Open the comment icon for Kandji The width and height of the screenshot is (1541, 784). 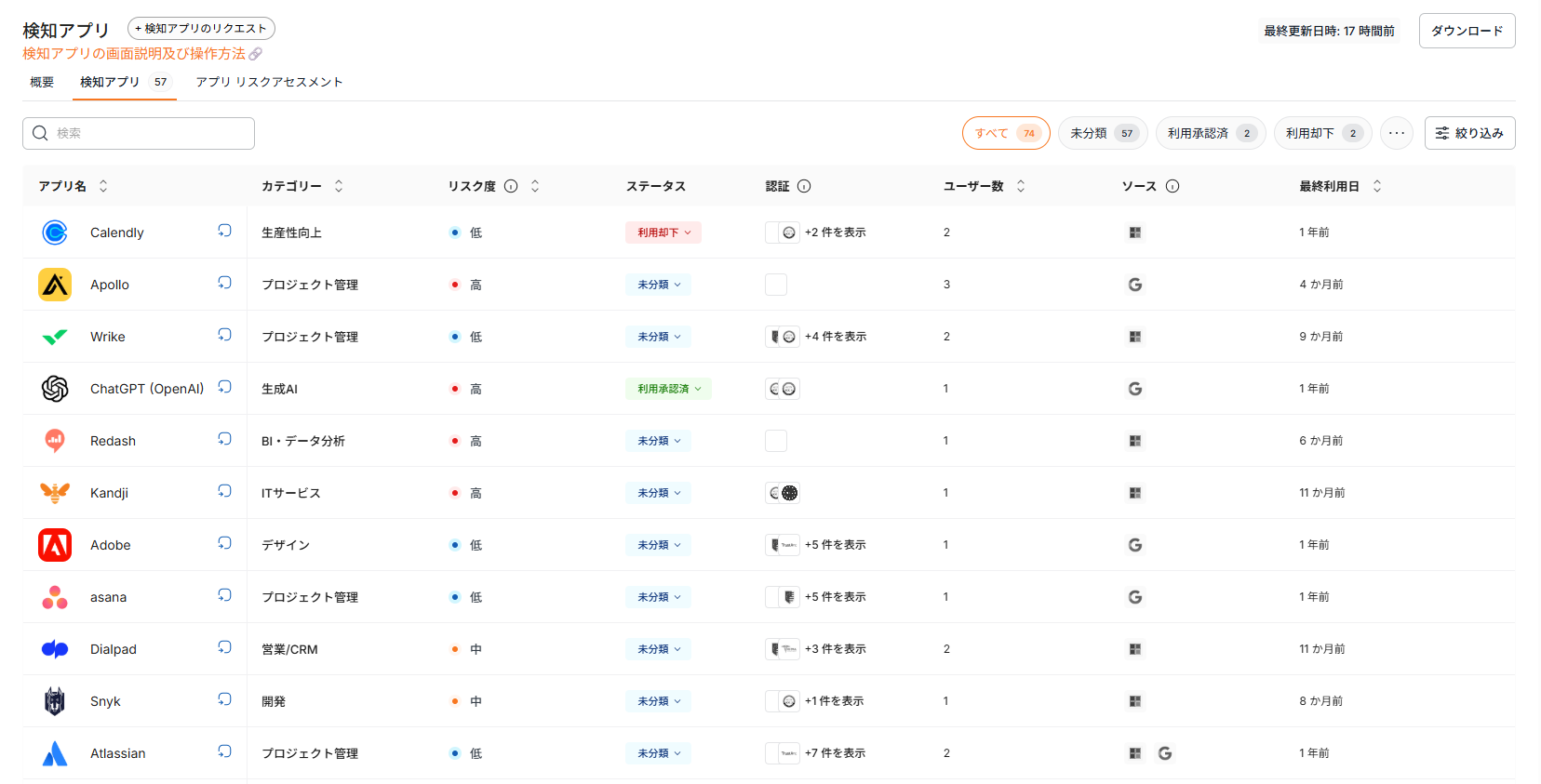224,491
